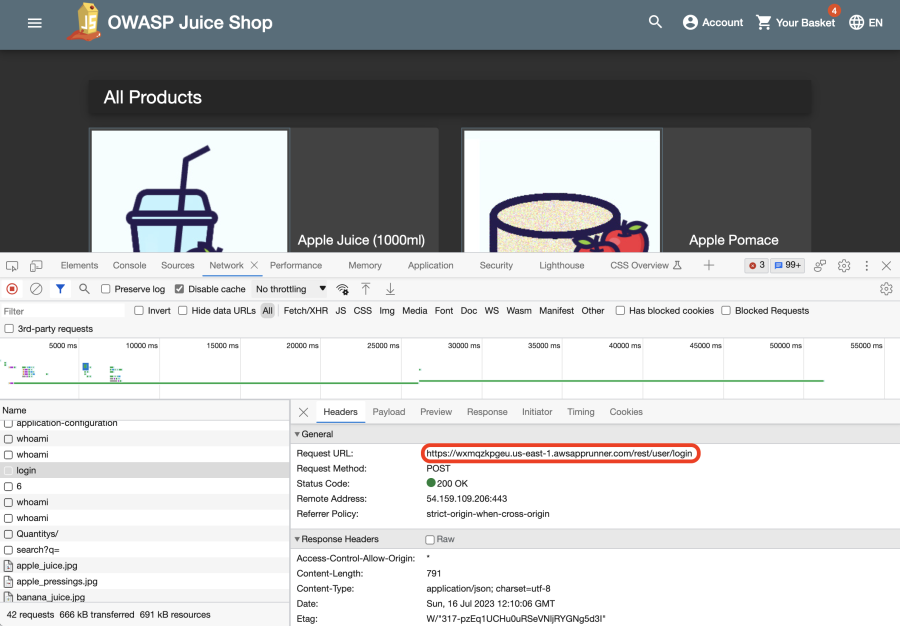Click the search magnifier in the shop header
The height and width of the screenshot is (626, 900).
[655, 22]
